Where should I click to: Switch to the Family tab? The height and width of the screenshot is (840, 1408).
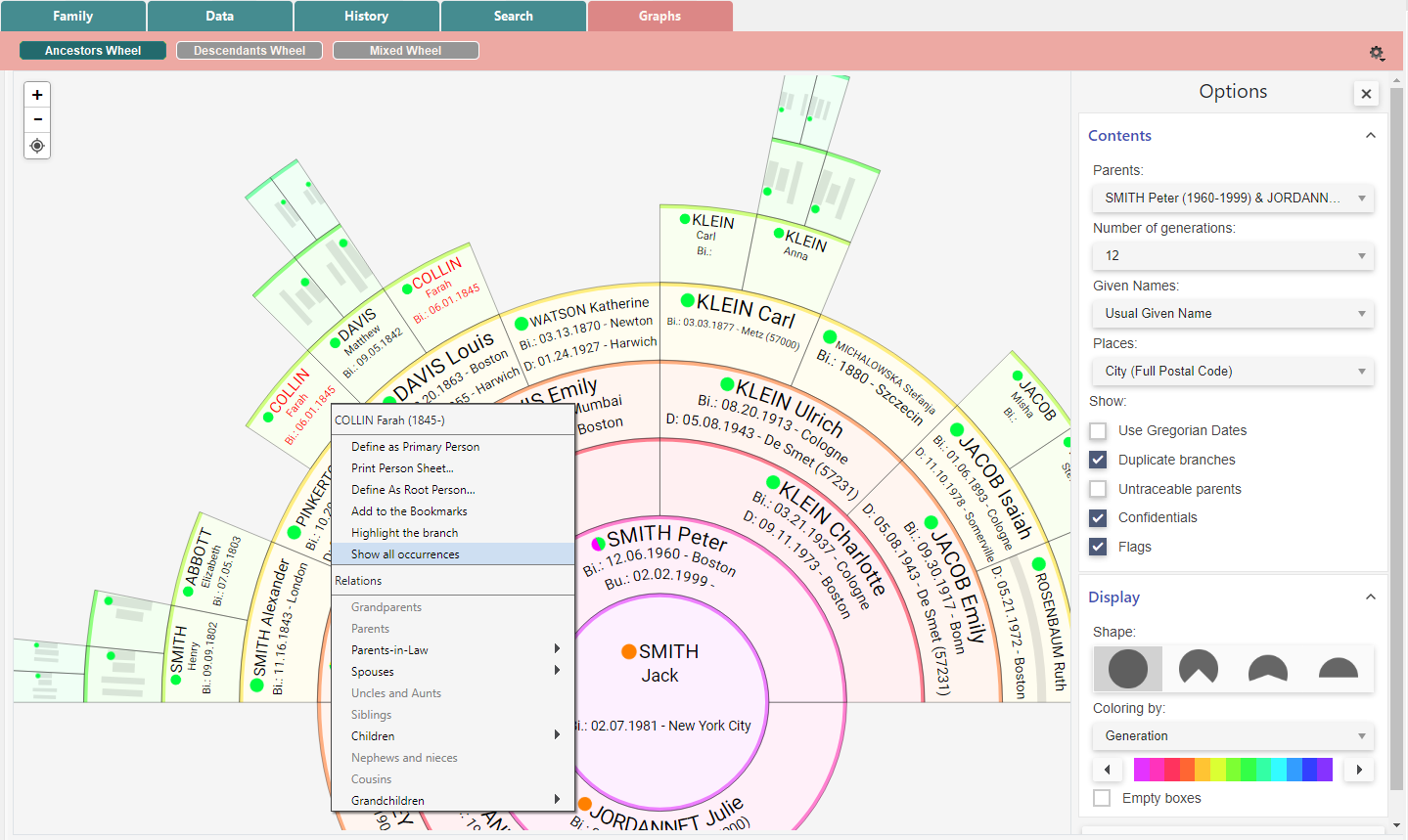coord(73,16)
